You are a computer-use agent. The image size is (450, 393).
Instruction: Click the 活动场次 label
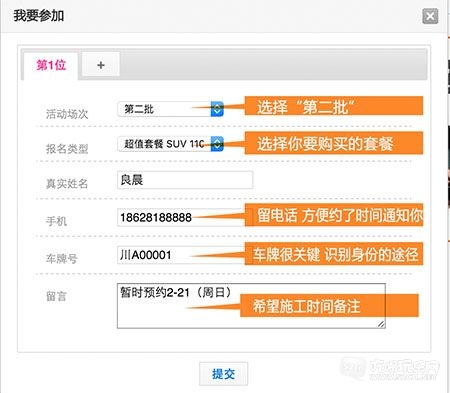click(x=67, y=114)
